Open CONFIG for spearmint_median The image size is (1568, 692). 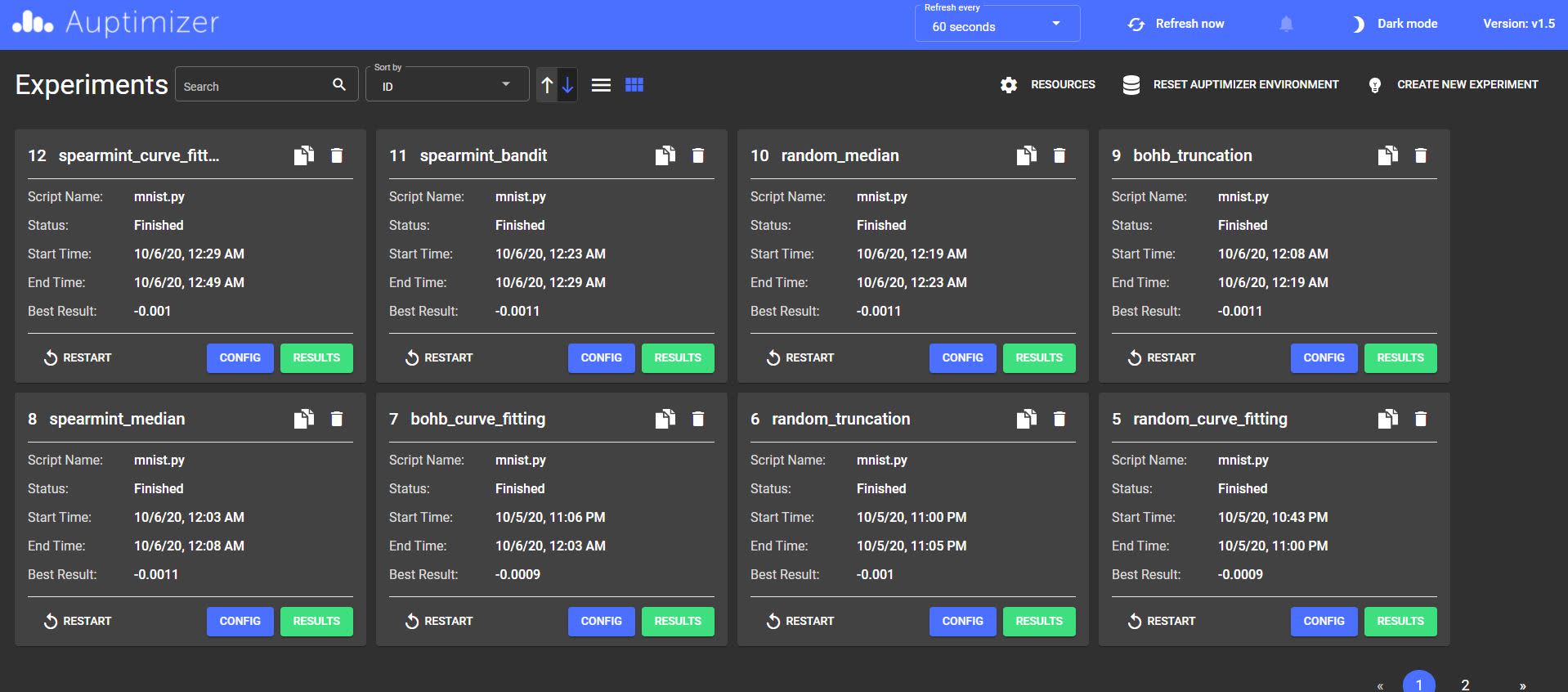pos(240,622)
